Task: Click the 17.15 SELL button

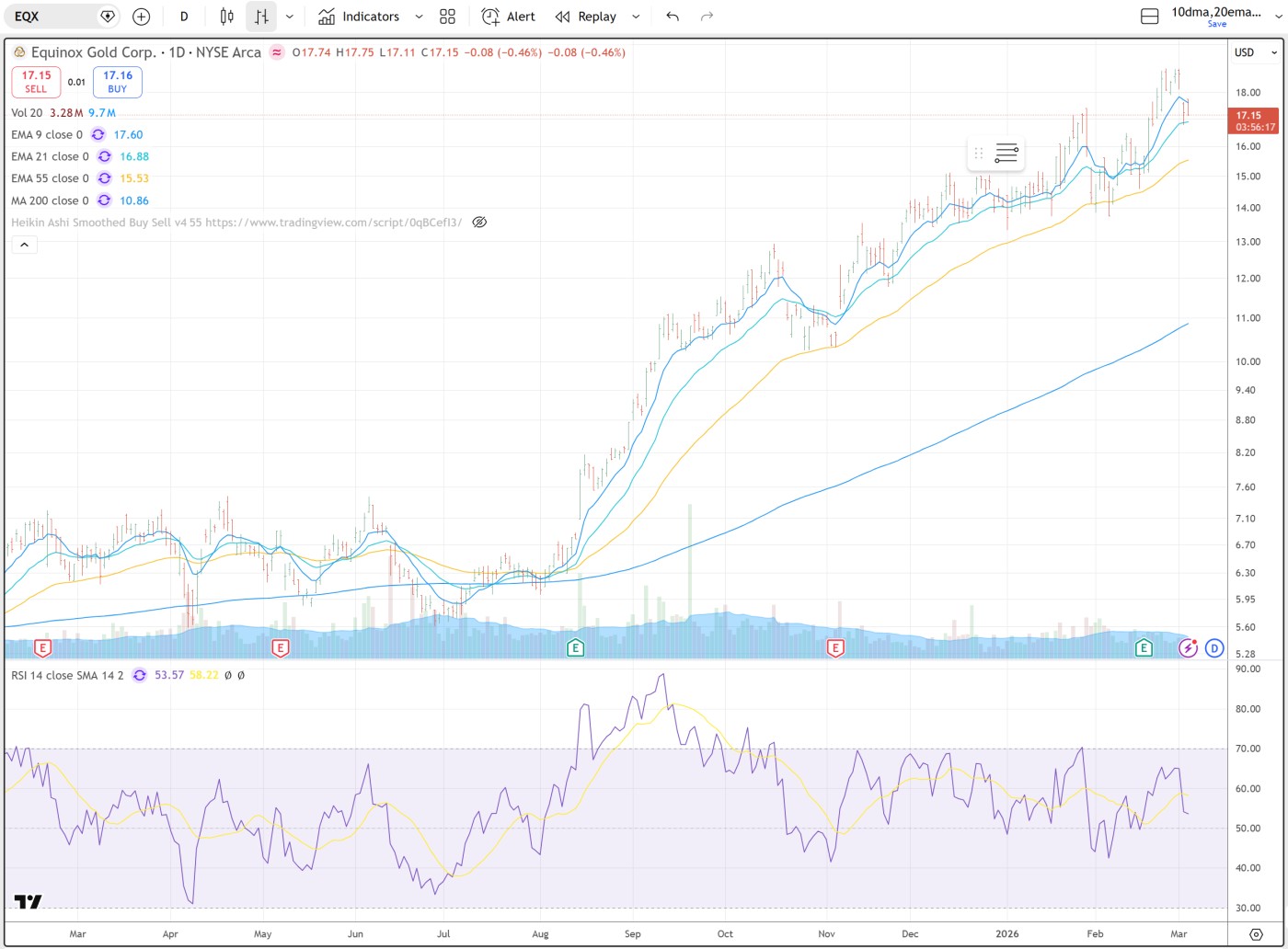Action: pyautogui.click(x=36, y=82)
